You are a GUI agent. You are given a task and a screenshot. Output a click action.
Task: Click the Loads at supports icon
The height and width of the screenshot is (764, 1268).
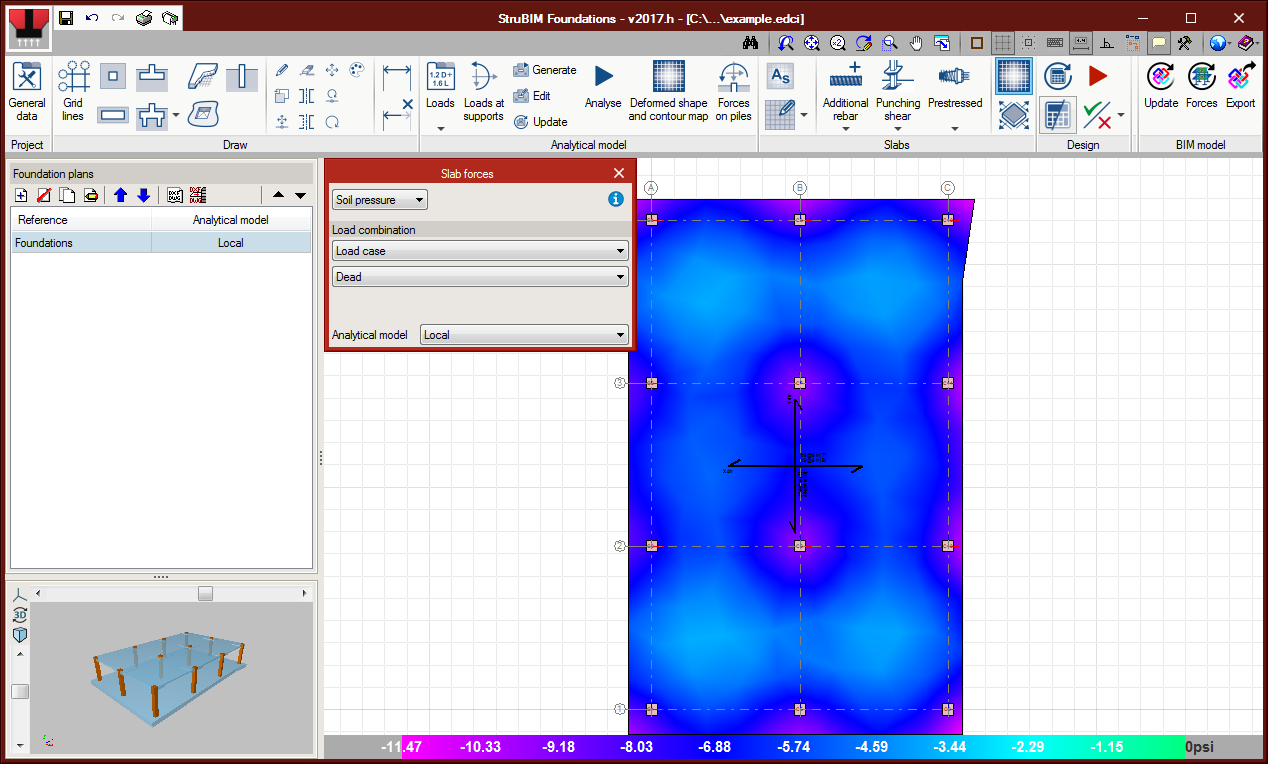pos(484,92)
